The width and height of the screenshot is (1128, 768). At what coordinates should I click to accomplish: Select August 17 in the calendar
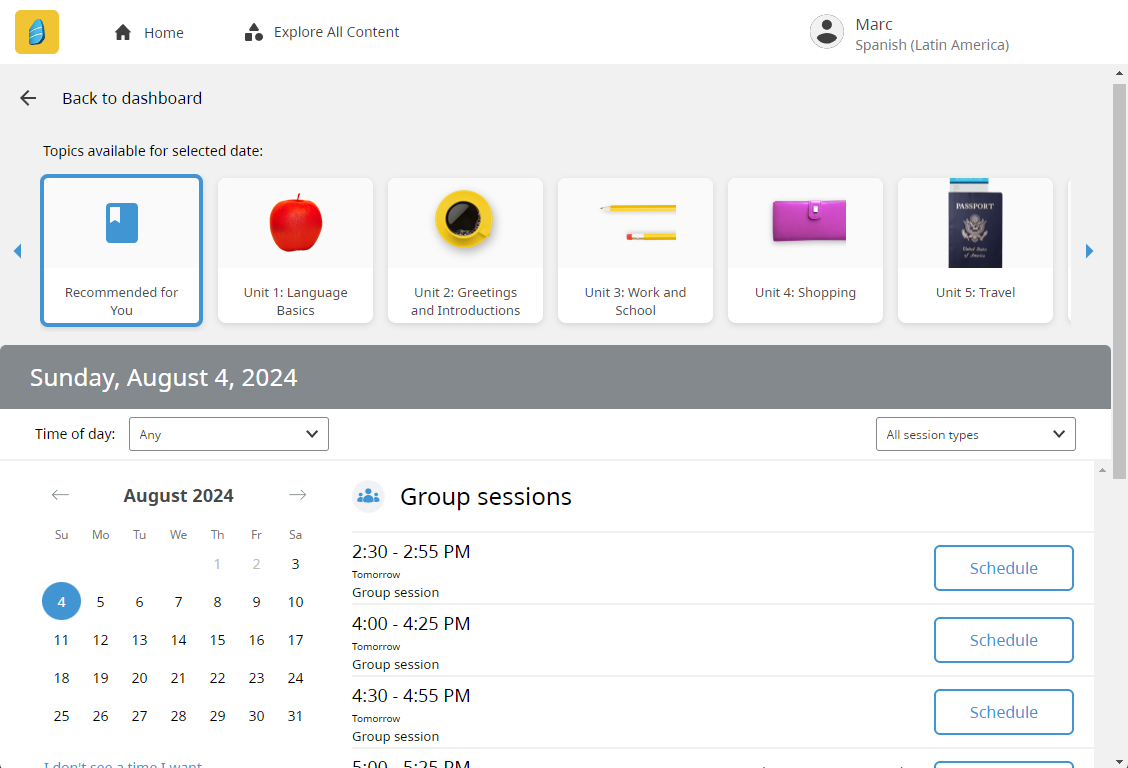click(x=295, y=640)
